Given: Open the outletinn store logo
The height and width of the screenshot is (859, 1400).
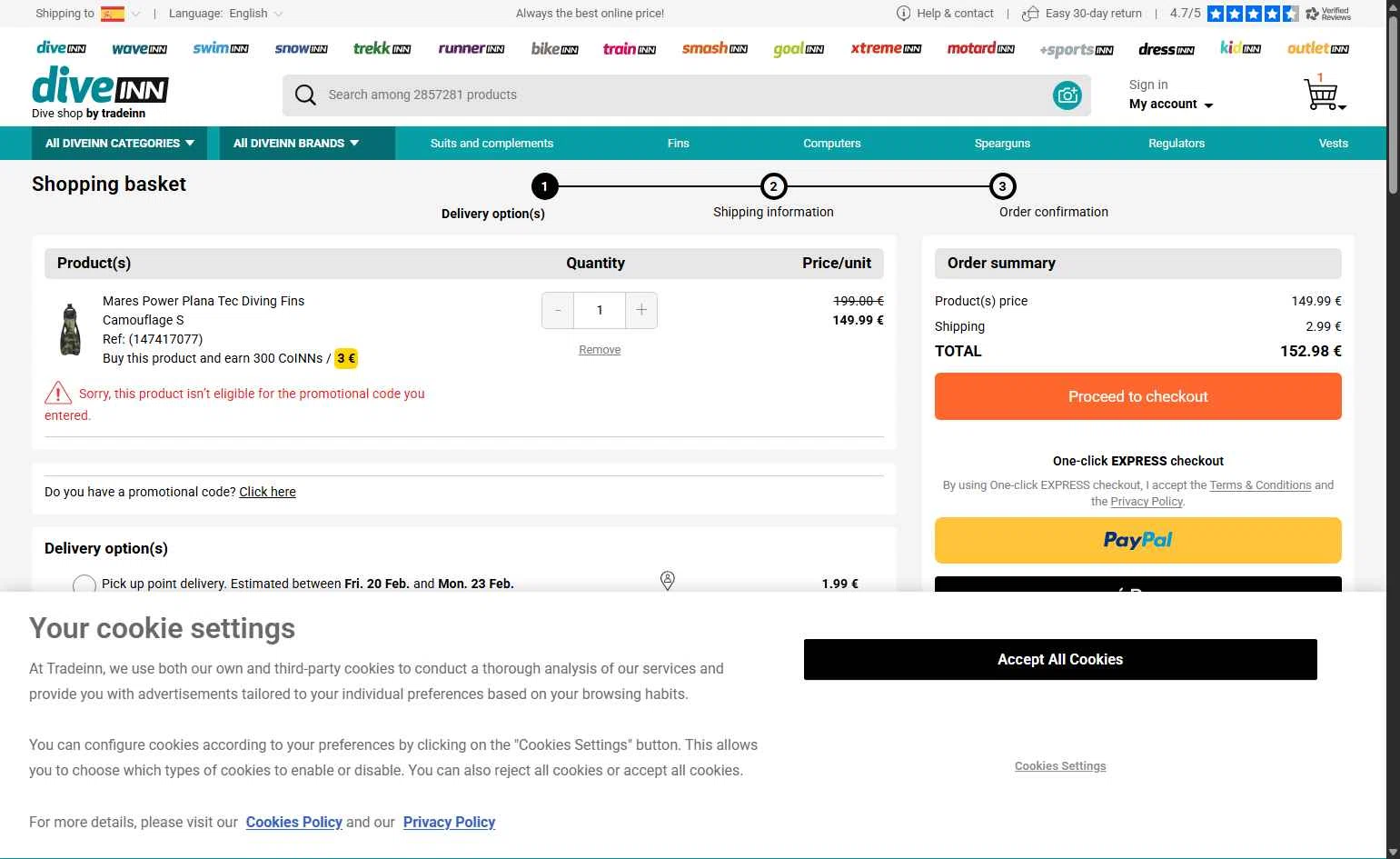Looking at the screenshot, I should point(1318,48).
